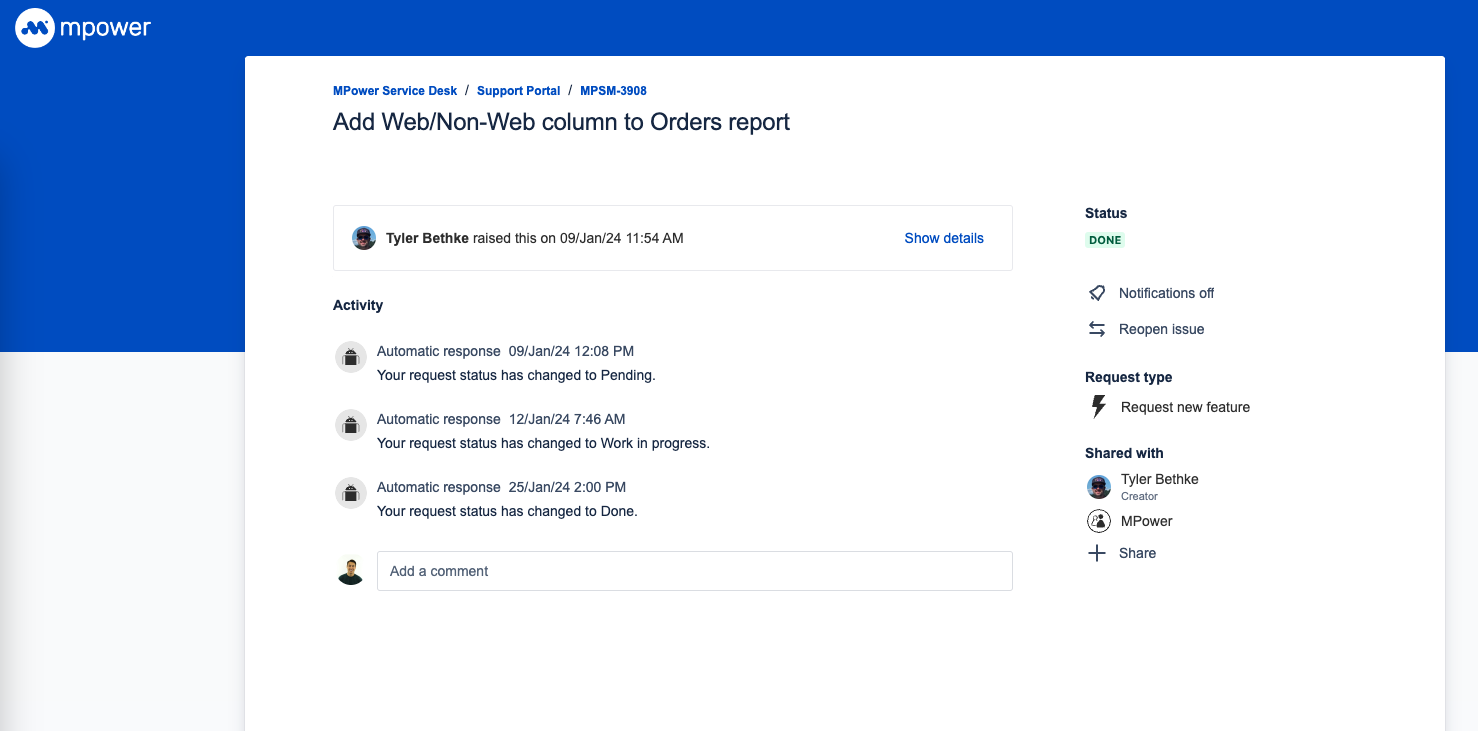Click the mpower logo

click(83, 28)
